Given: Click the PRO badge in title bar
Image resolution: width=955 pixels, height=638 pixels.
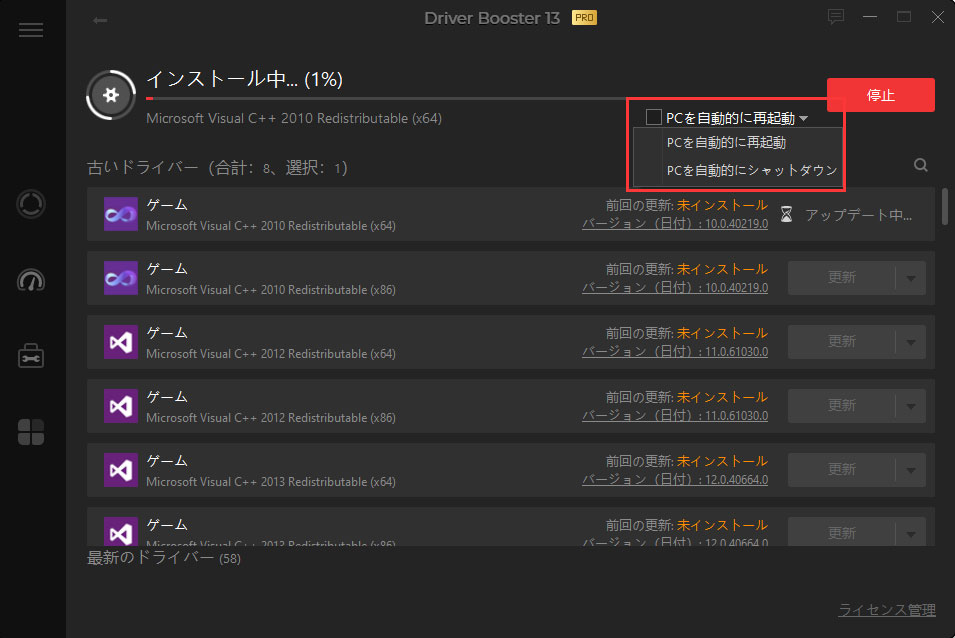Looking at the screenshot, I should 584,18.
